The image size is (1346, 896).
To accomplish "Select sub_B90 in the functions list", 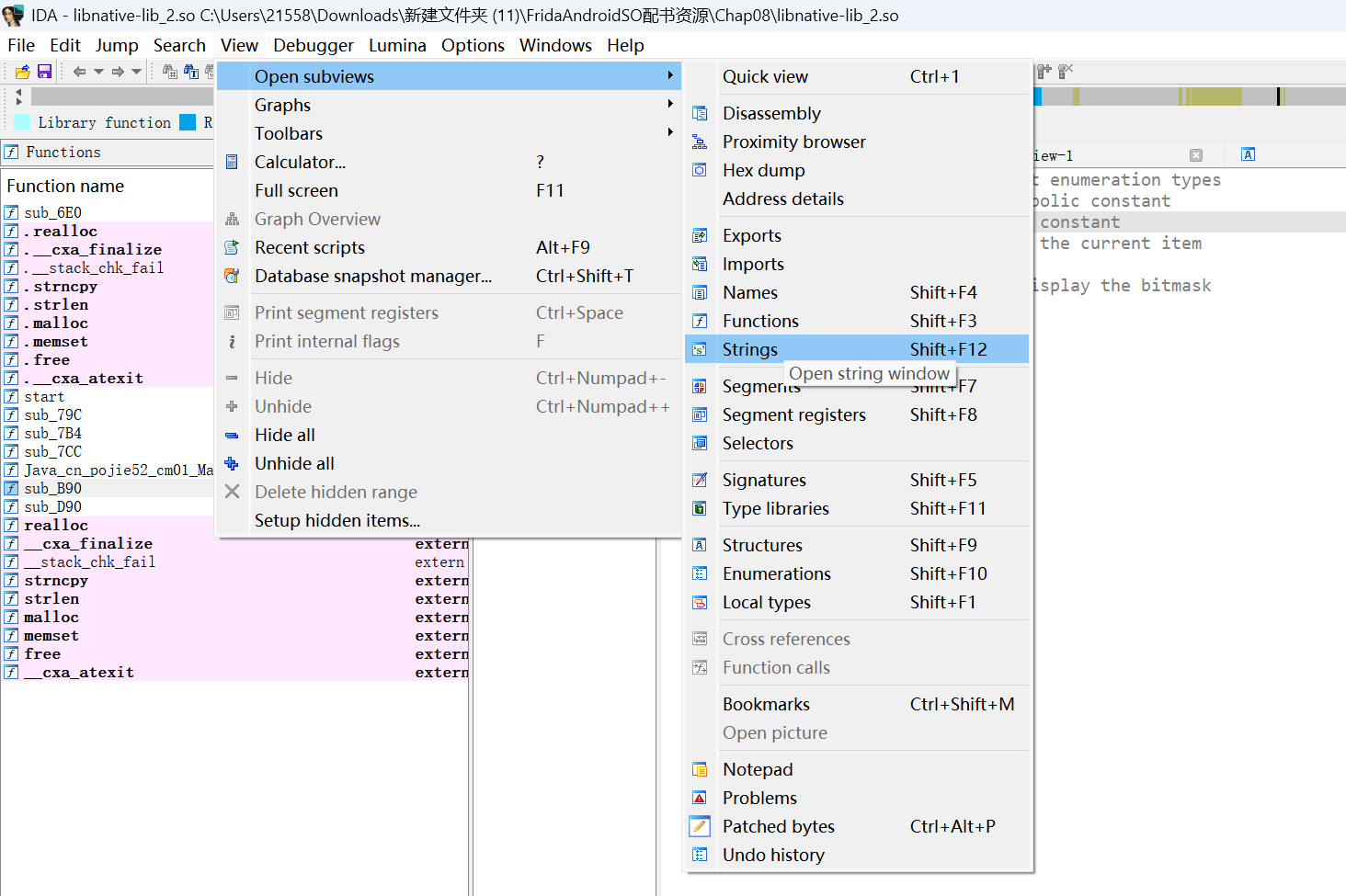I will click(108, 488).
